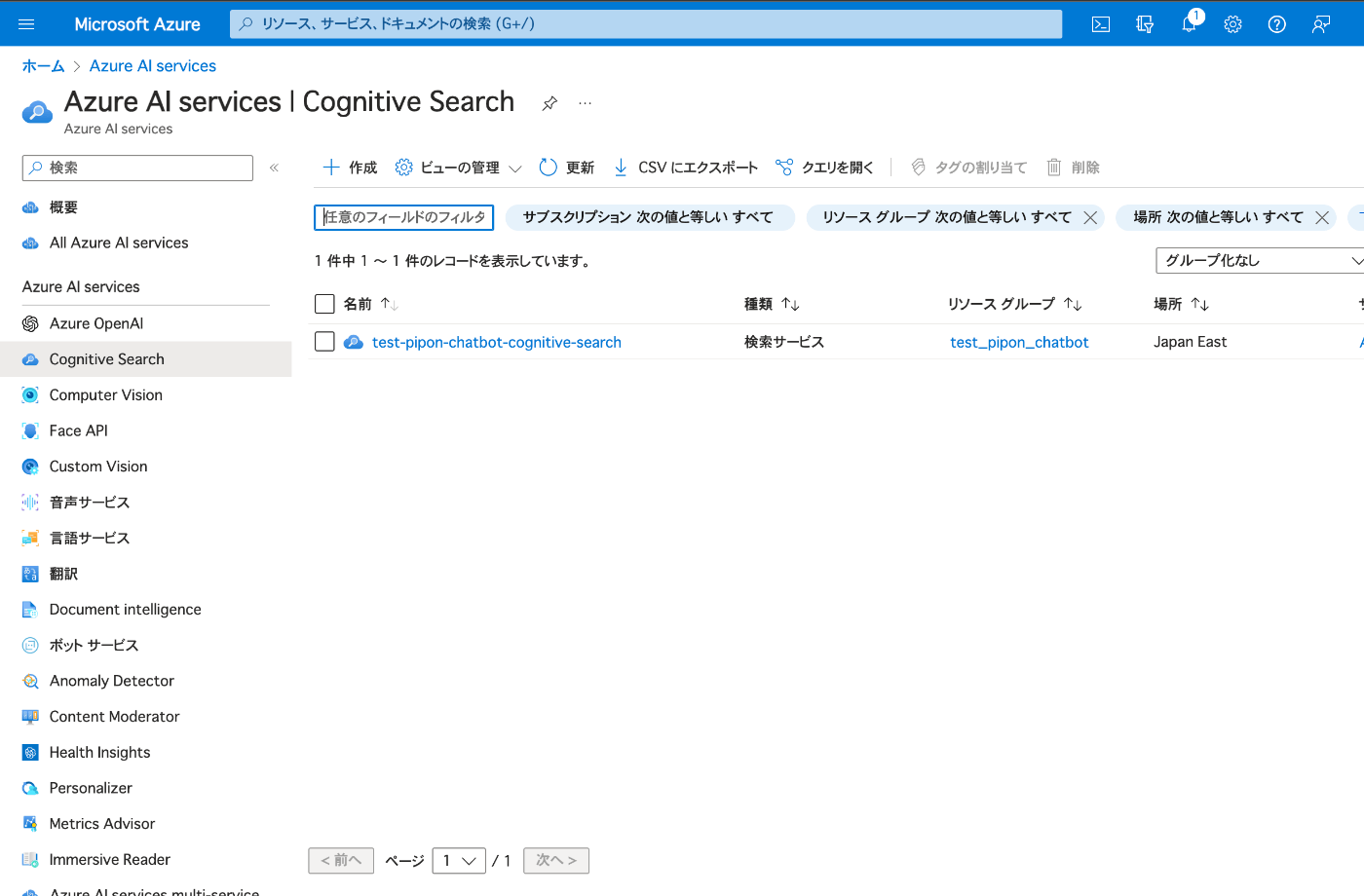Focus the 任意のフィールドのフィルター box

(403, 217)
